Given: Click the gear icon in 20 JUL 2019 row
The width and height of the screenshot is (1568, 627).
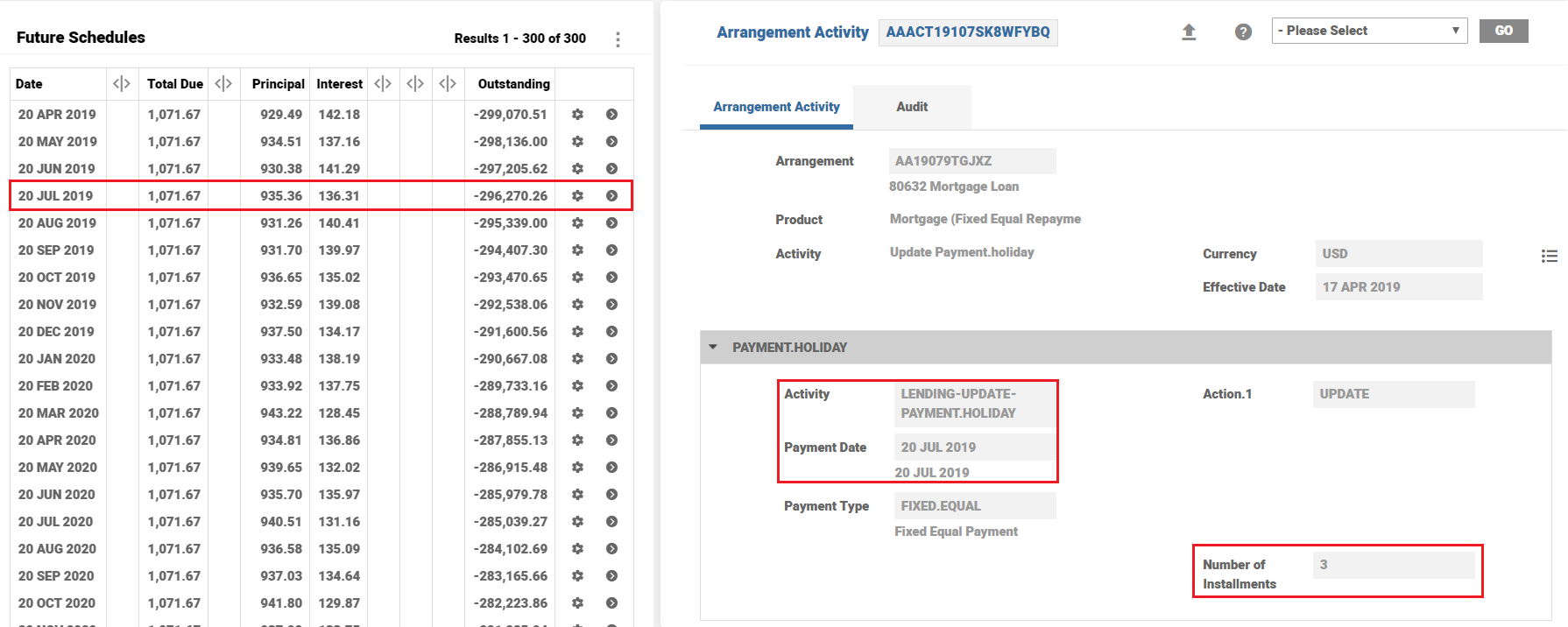Looking at the screenshot, I should (577, 196).
